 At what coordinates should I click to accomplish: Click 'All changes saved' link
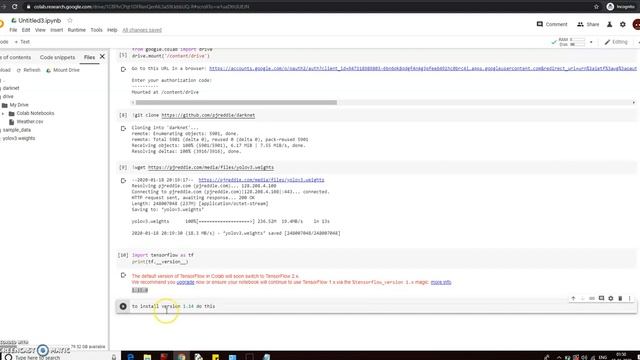142,30
